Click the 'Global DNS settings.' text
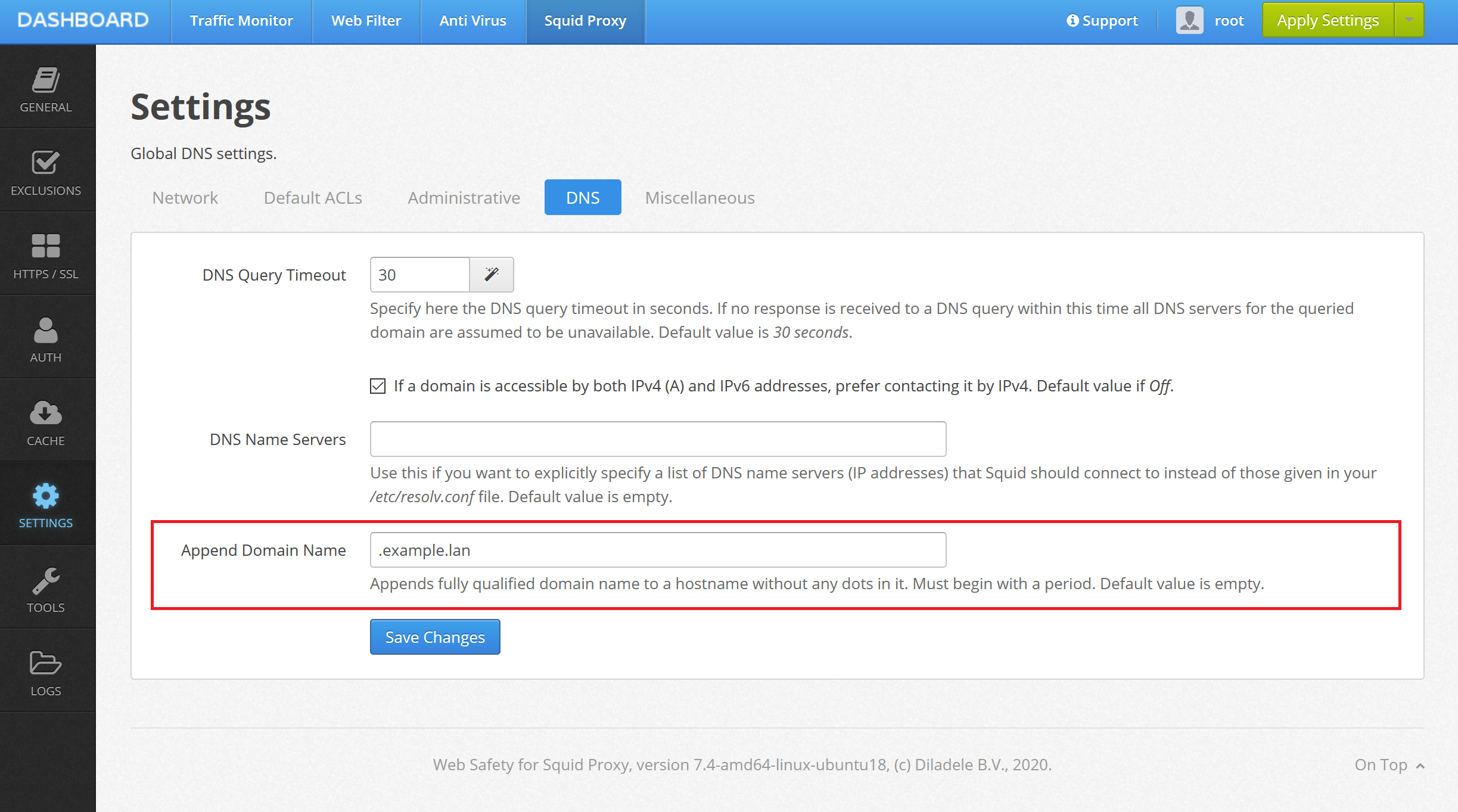The width and height of the screenshot is (1458, 812). [x=204, y=154]
